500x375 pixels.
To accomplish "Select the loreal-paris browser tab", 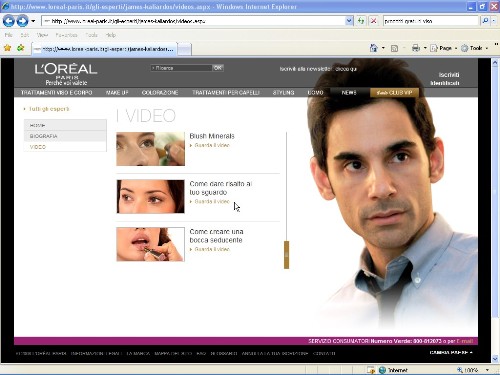I will (x=104, y=49).
